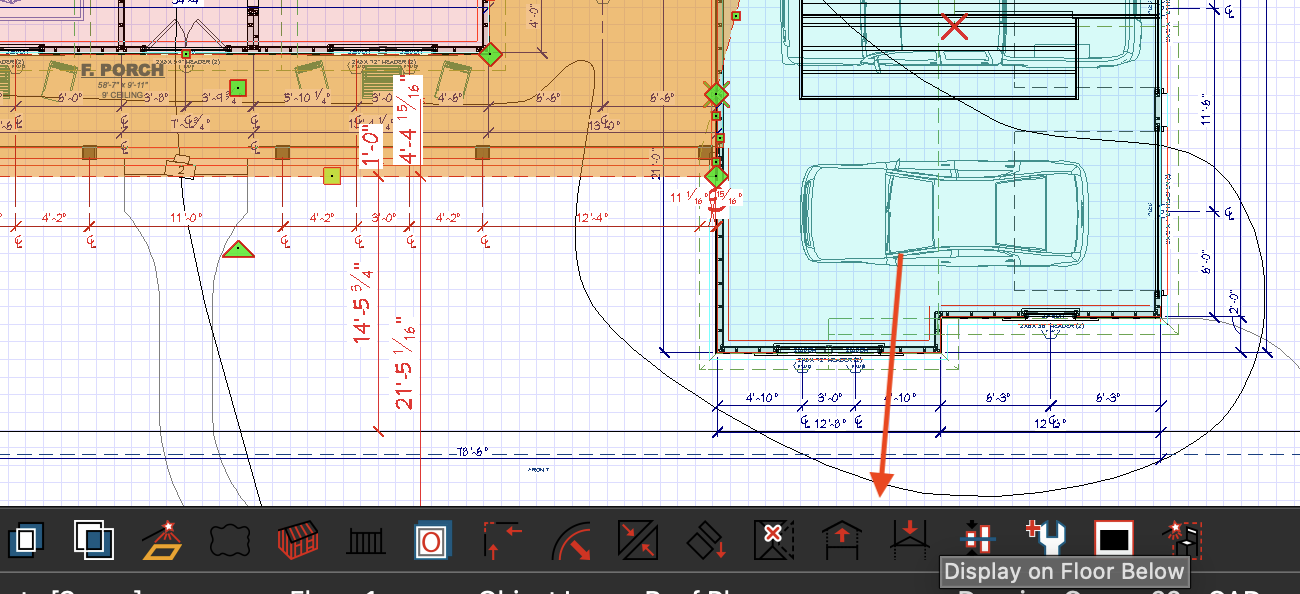Click the square with diagonal arrows icon
This screenshot has width=1300, height=594.
[x=636, y=540]
